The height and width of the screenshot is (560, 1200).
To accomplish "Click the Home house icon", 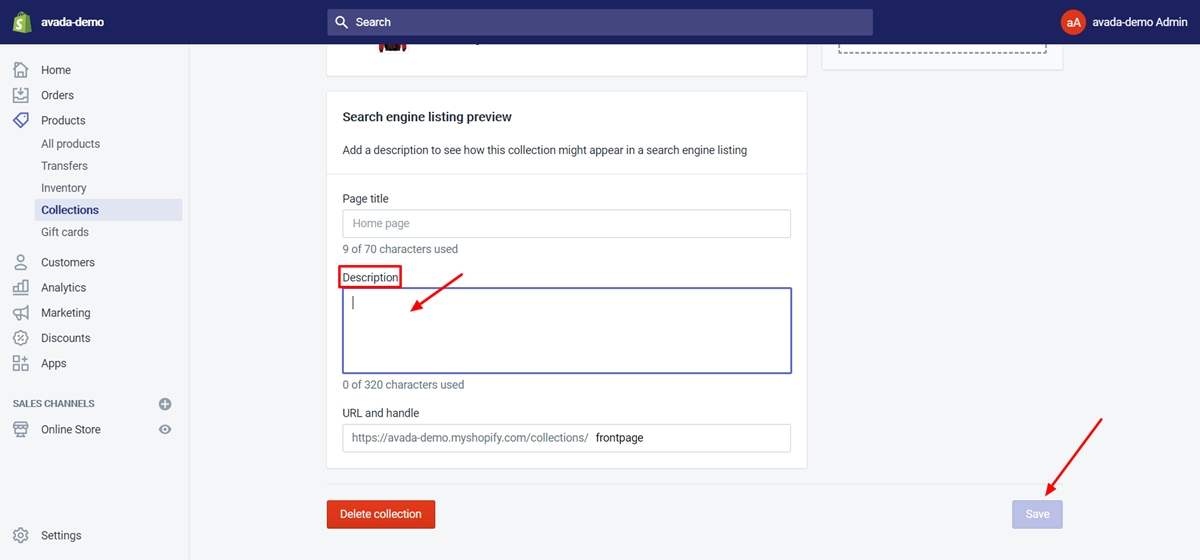I will (x=21, y=70).
